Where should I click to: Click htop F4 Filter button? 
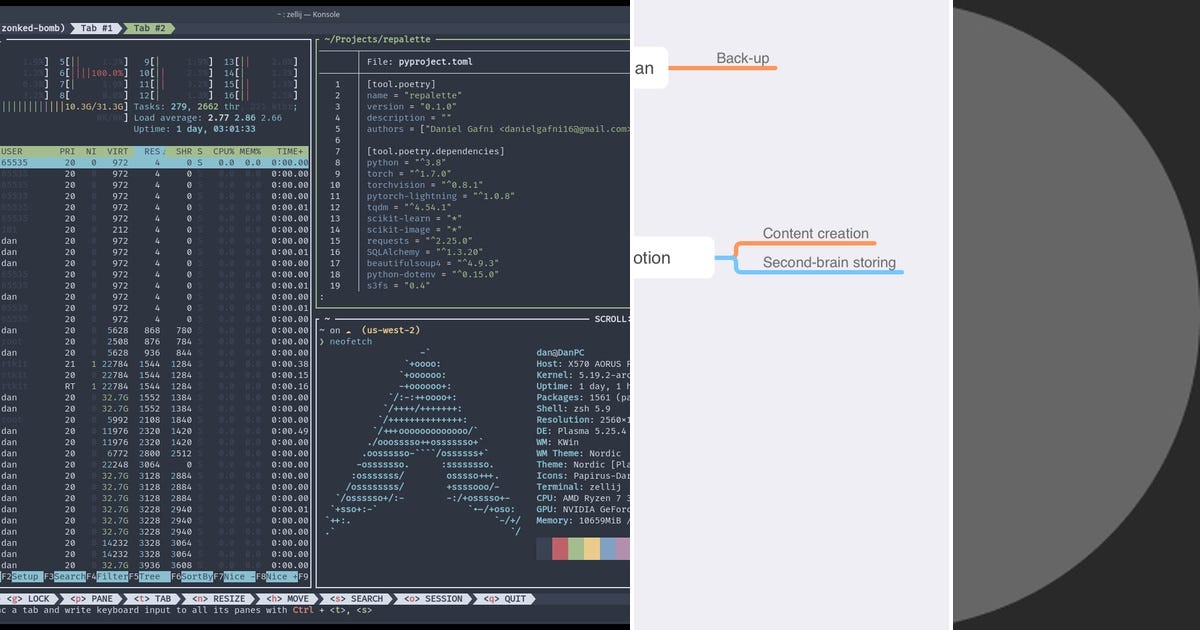coord(107,577)
